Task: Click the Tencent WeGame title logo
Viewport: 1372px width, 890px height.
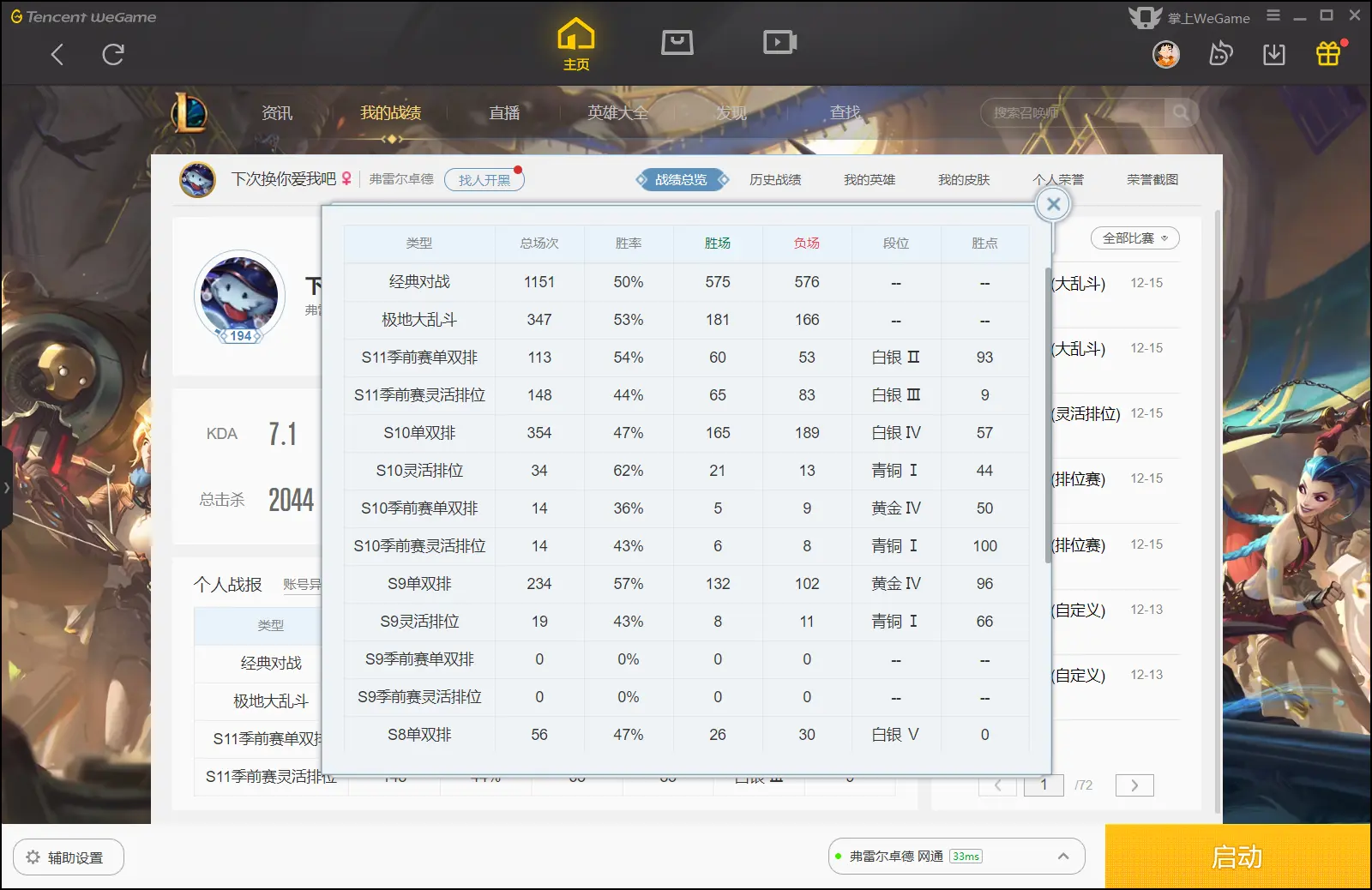Action: [83, 16]
